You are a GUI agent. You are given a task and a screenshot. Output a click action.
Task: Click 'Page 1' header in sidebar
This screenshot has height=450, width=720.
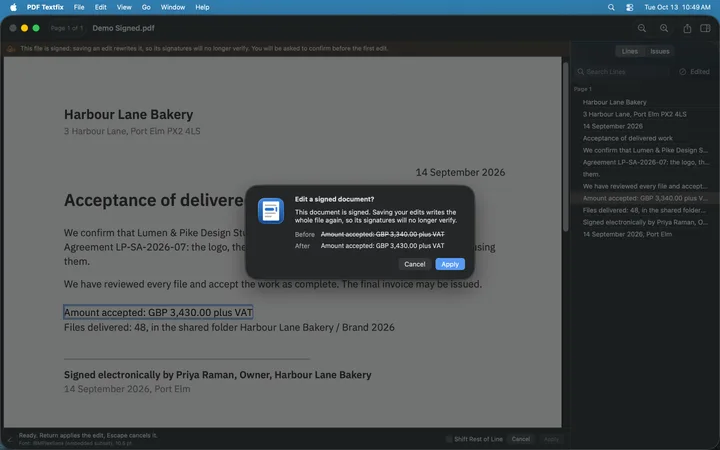point(583,89)
